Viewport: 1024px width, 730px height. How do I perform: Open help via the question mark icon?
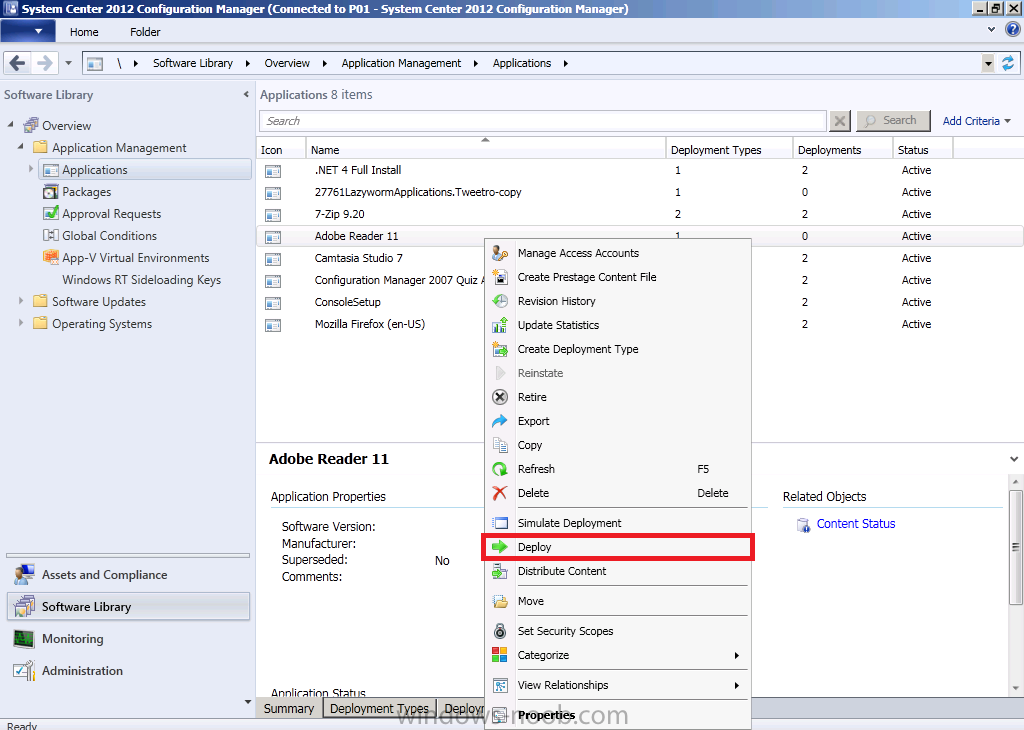pos(1013,29)
